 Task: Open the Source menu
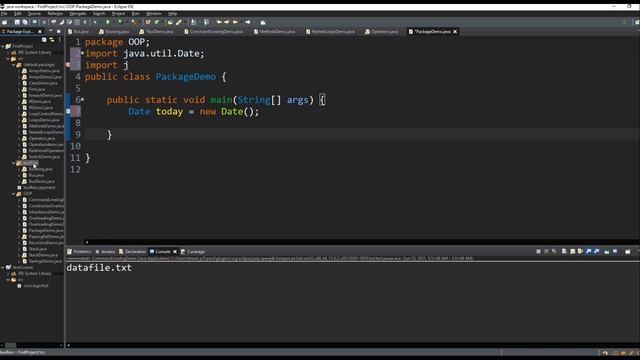tap(34, 13)
